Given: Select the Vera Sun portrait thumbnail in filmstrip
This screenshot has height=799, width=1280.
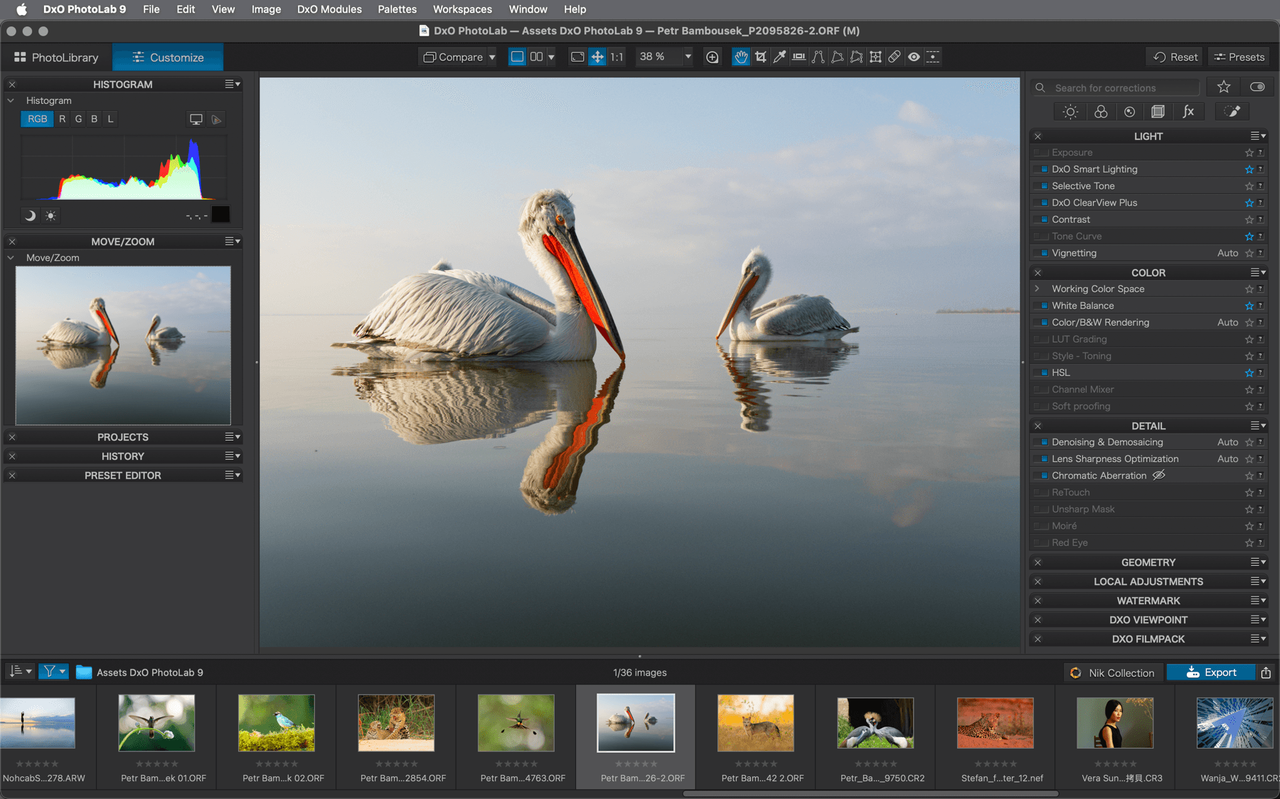Looking at the screenshot, I should (x=1115, y=722).
